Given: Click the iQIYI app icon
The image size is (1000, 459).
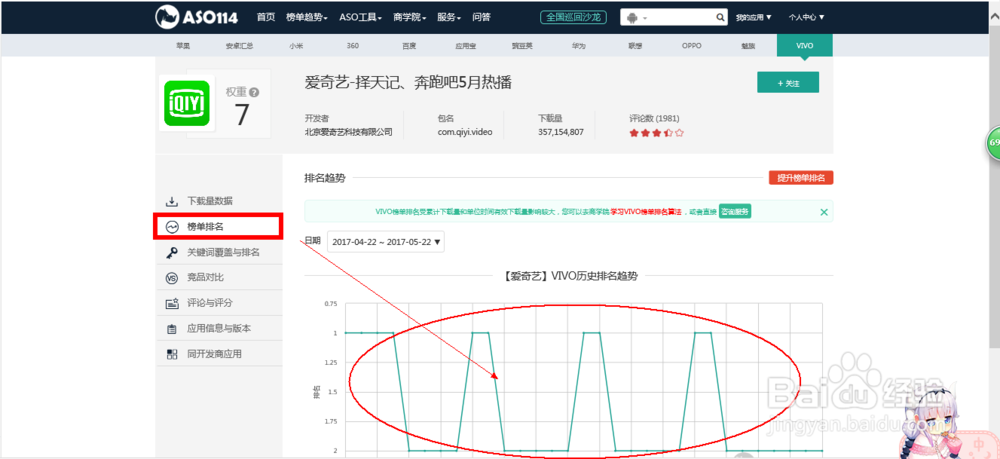Looking at the screenshot, I should (187, 103).
